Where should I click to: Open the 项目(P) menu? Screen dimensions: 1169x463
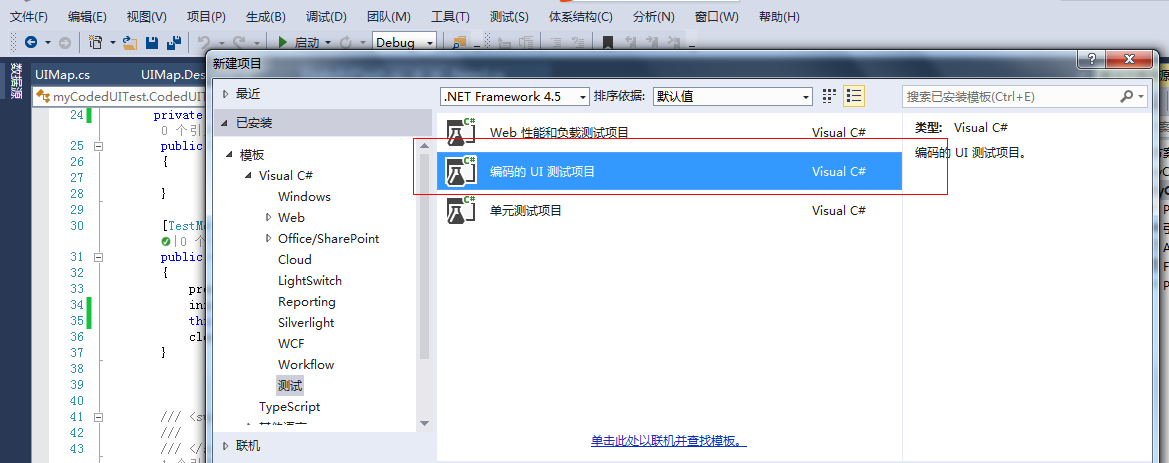(x=207, y=16)
